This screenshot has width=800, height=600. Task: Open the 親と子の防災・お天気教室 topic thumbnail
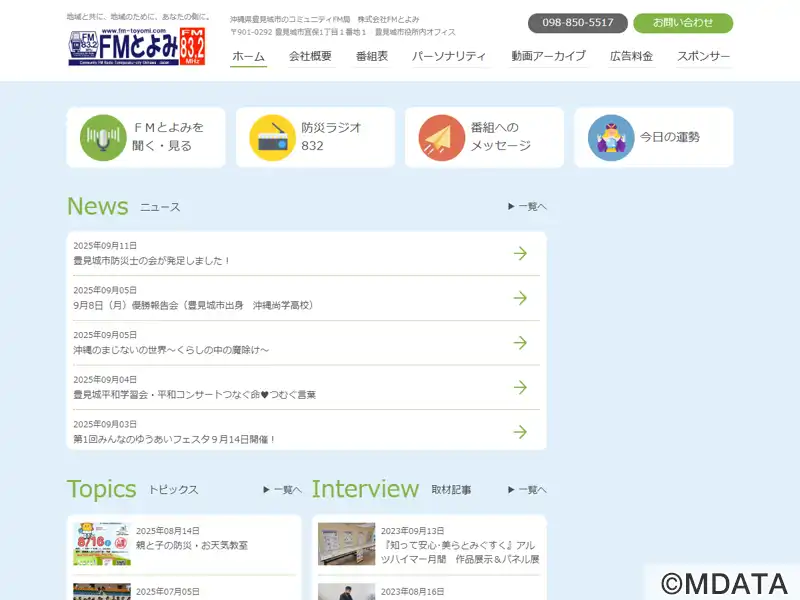coord(102,544)
